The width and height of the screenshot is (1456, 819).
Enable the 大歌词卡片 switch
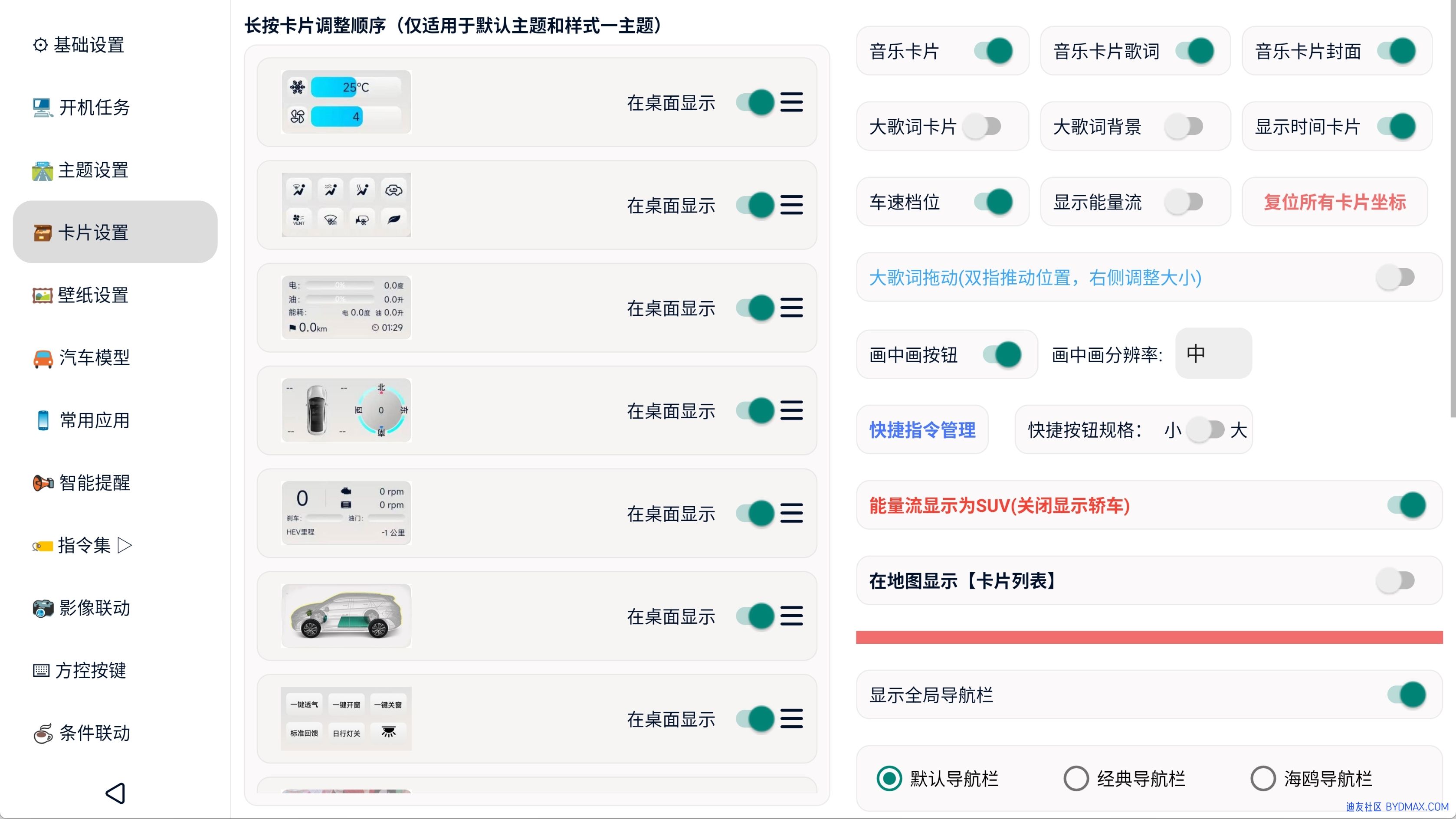coord(982,126)
